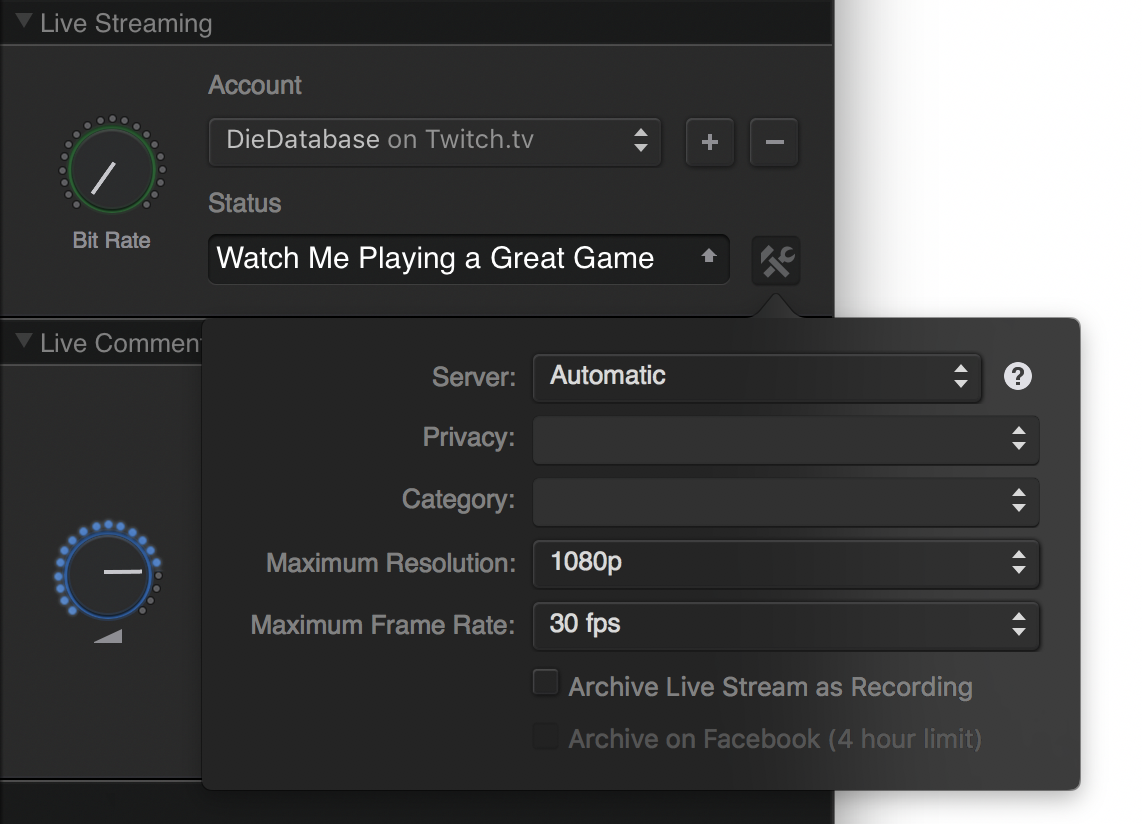The height and width of the screenshot is (824, 1142).
Task: Click the blue Live Comments knob
Action: point(108,571)
